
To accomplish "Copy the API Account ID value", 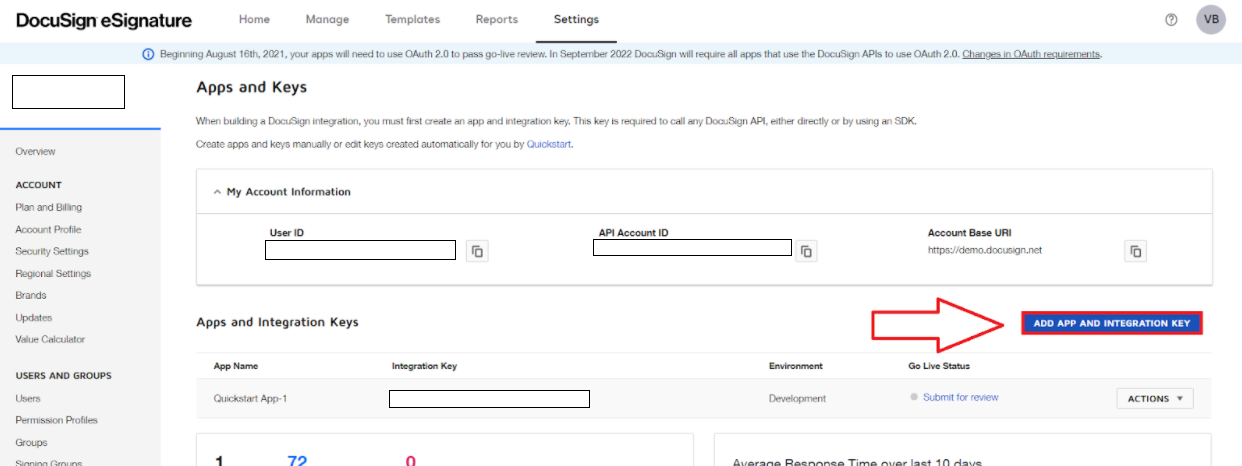I will (806, 251).
